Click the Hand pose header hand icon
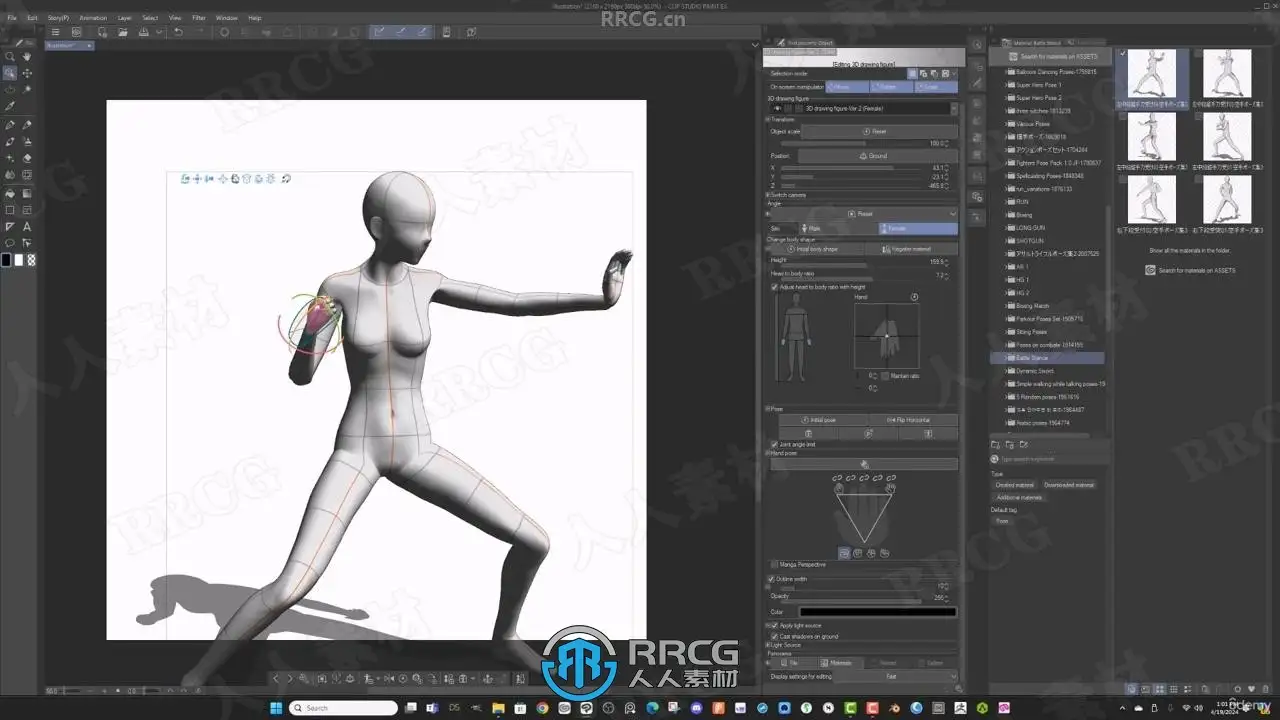The width and height of the screenshot is (1280, 720). pos(864,464)
